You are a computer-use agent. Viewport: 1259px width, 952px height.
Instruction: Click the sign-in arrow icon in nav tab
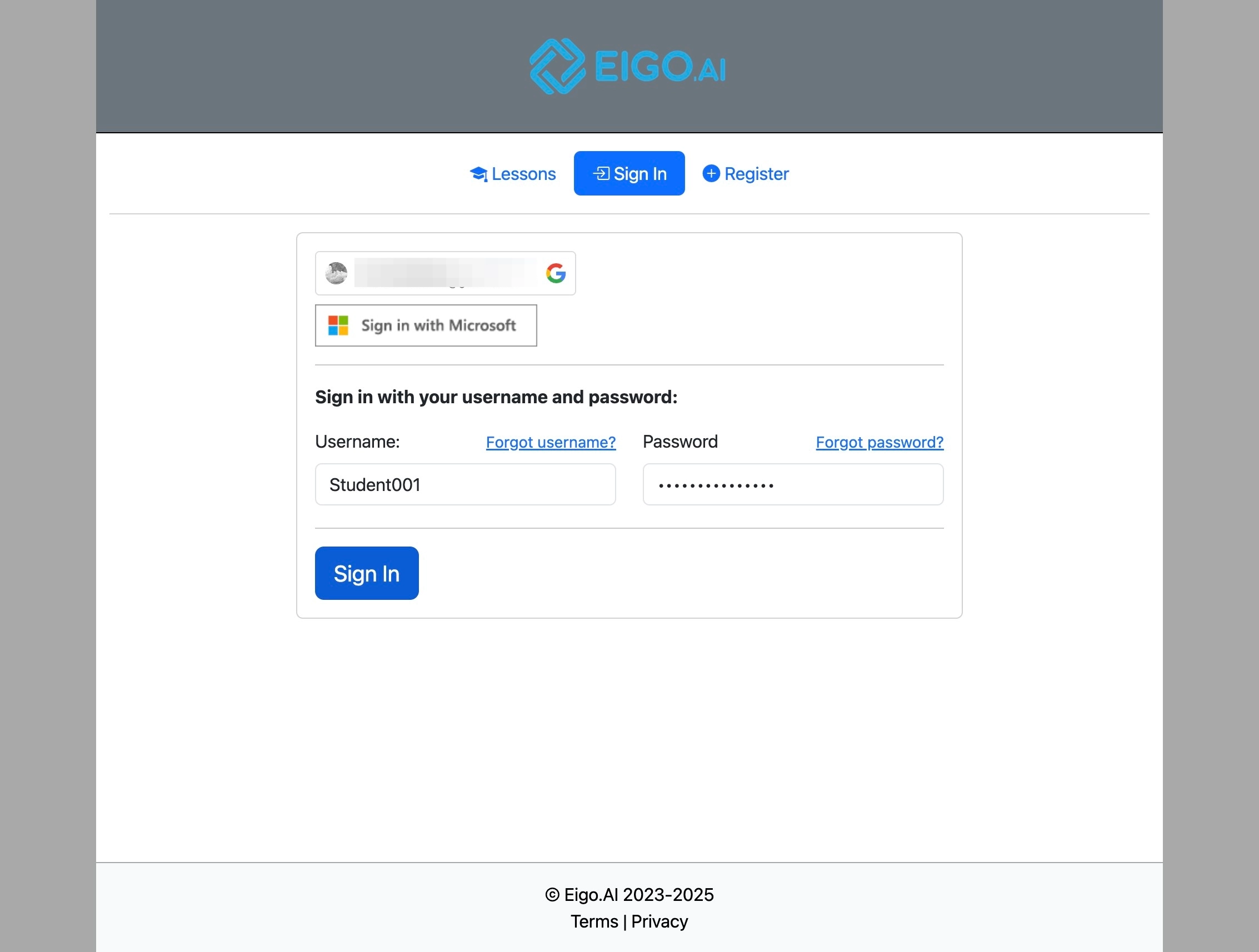[x=601, y=173]
